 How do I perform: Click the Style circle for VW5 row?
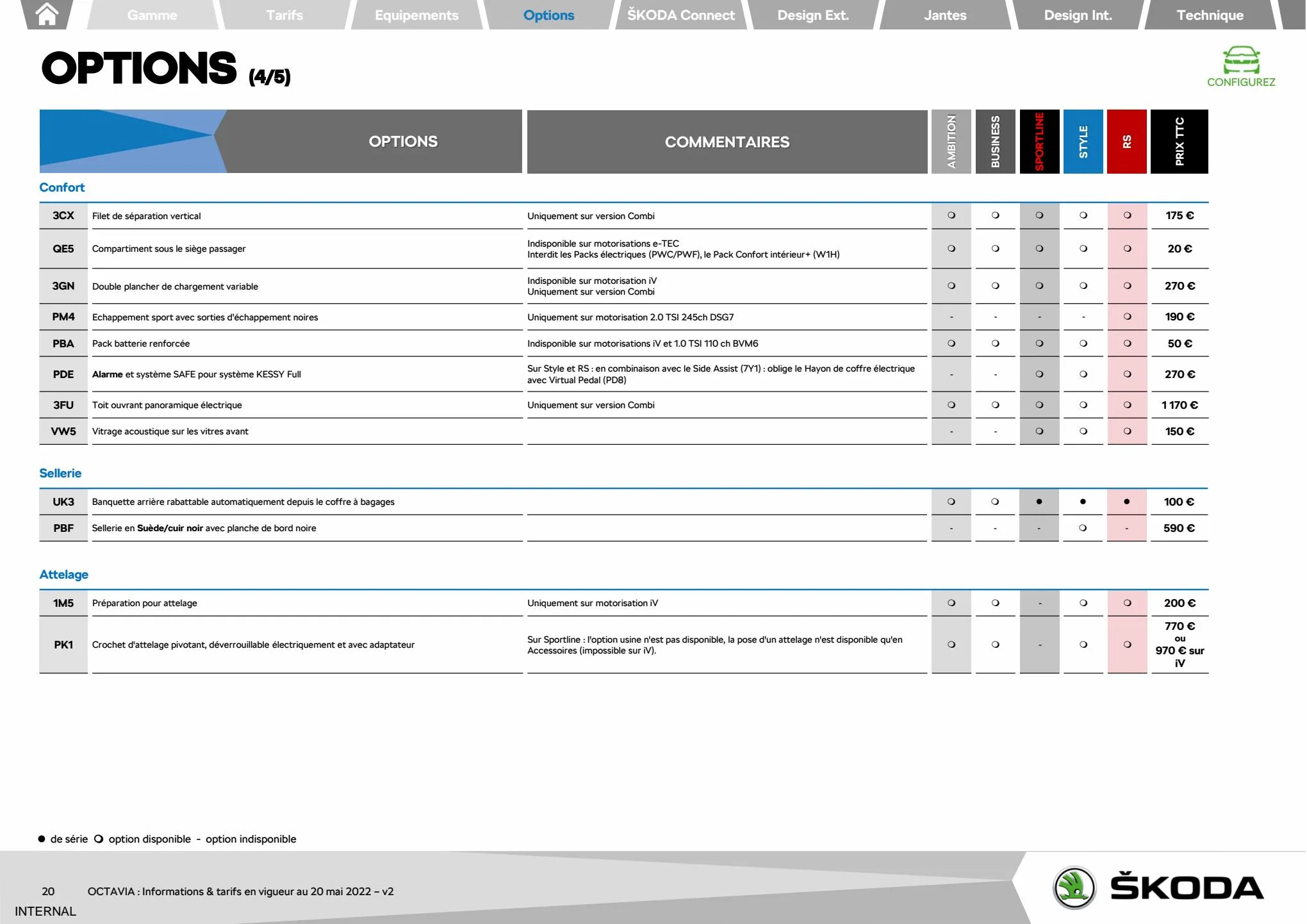pos(1083,431)
